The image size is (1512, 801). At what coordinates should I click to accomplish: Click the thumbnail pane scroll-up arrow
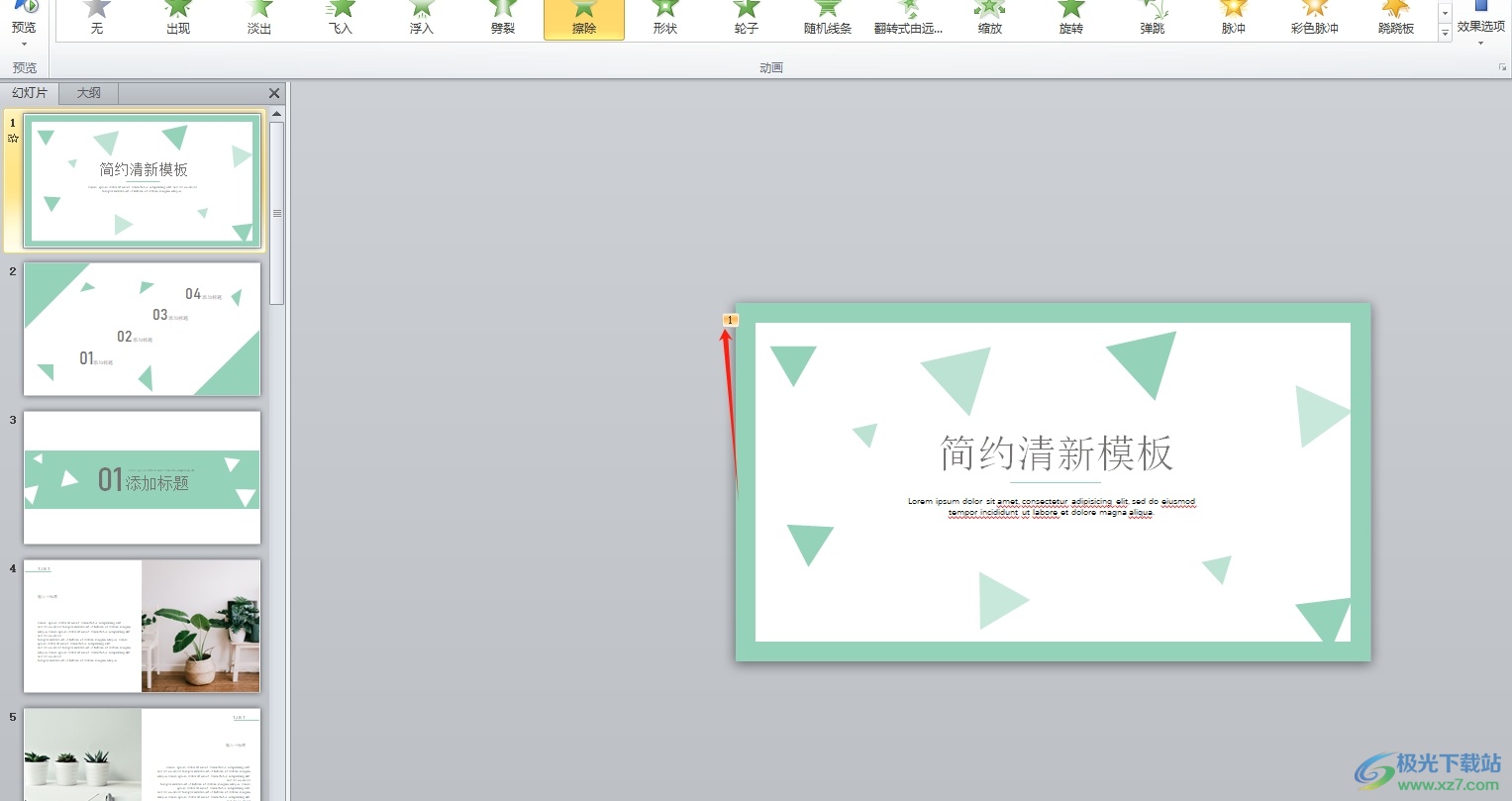(277, 114)
